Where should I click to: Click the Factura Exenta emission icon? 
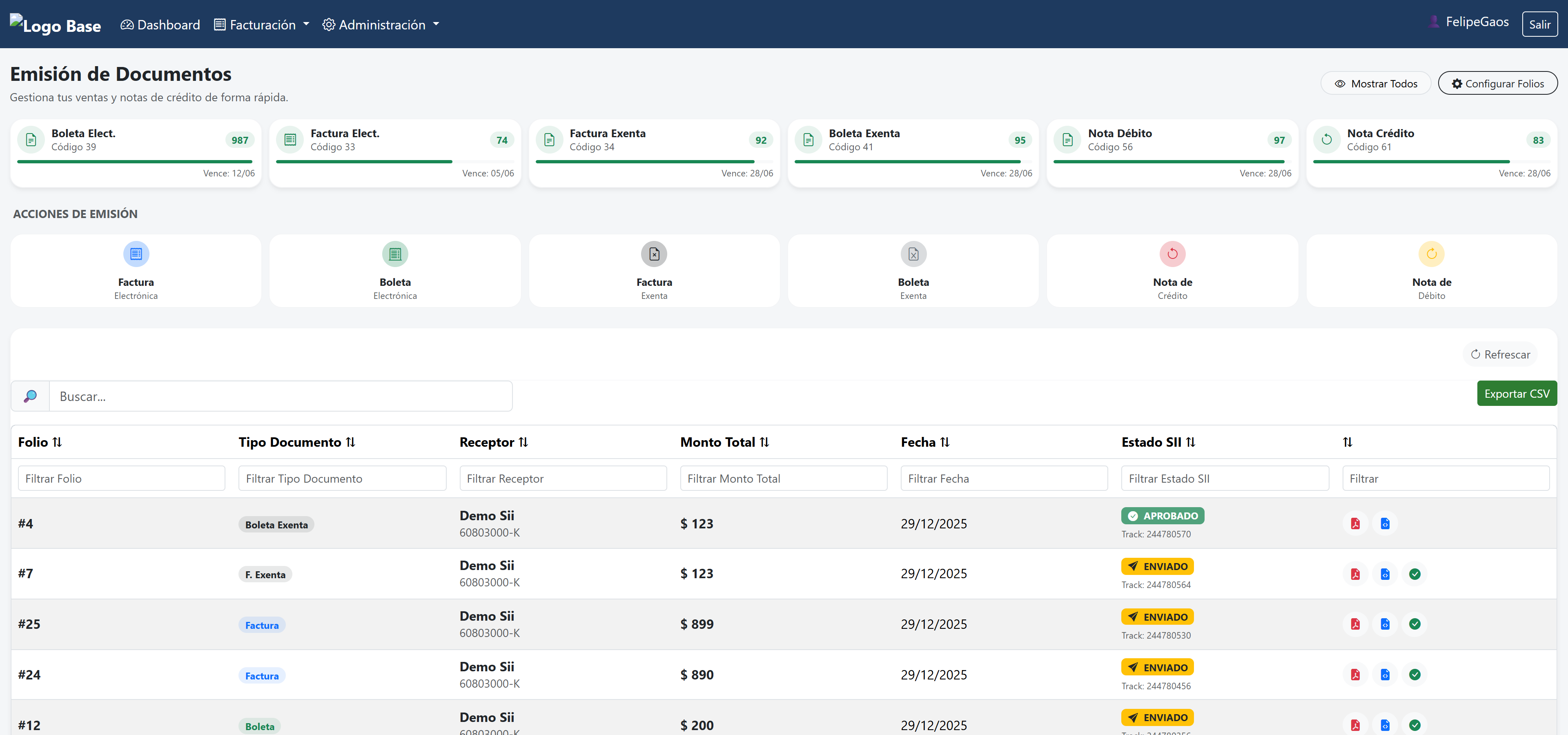coord(654,254)
